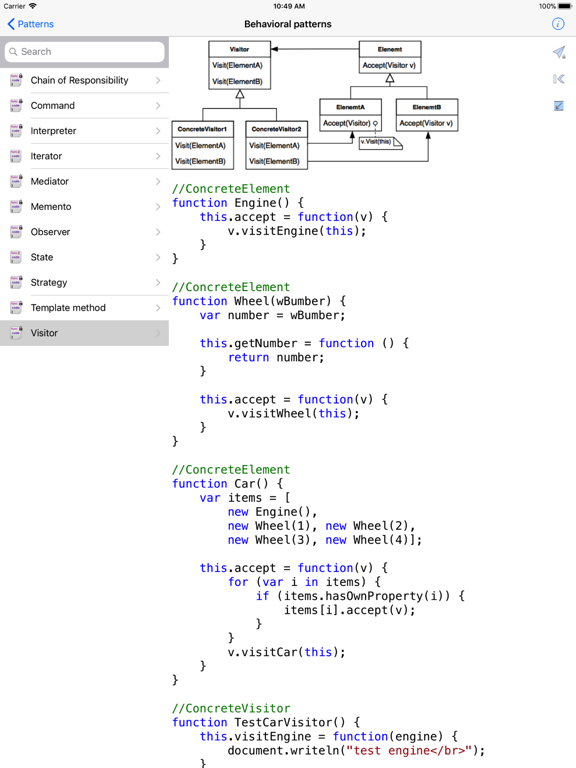
Task: Click the Behavioral patterns title
Action: tap(288, 24)
